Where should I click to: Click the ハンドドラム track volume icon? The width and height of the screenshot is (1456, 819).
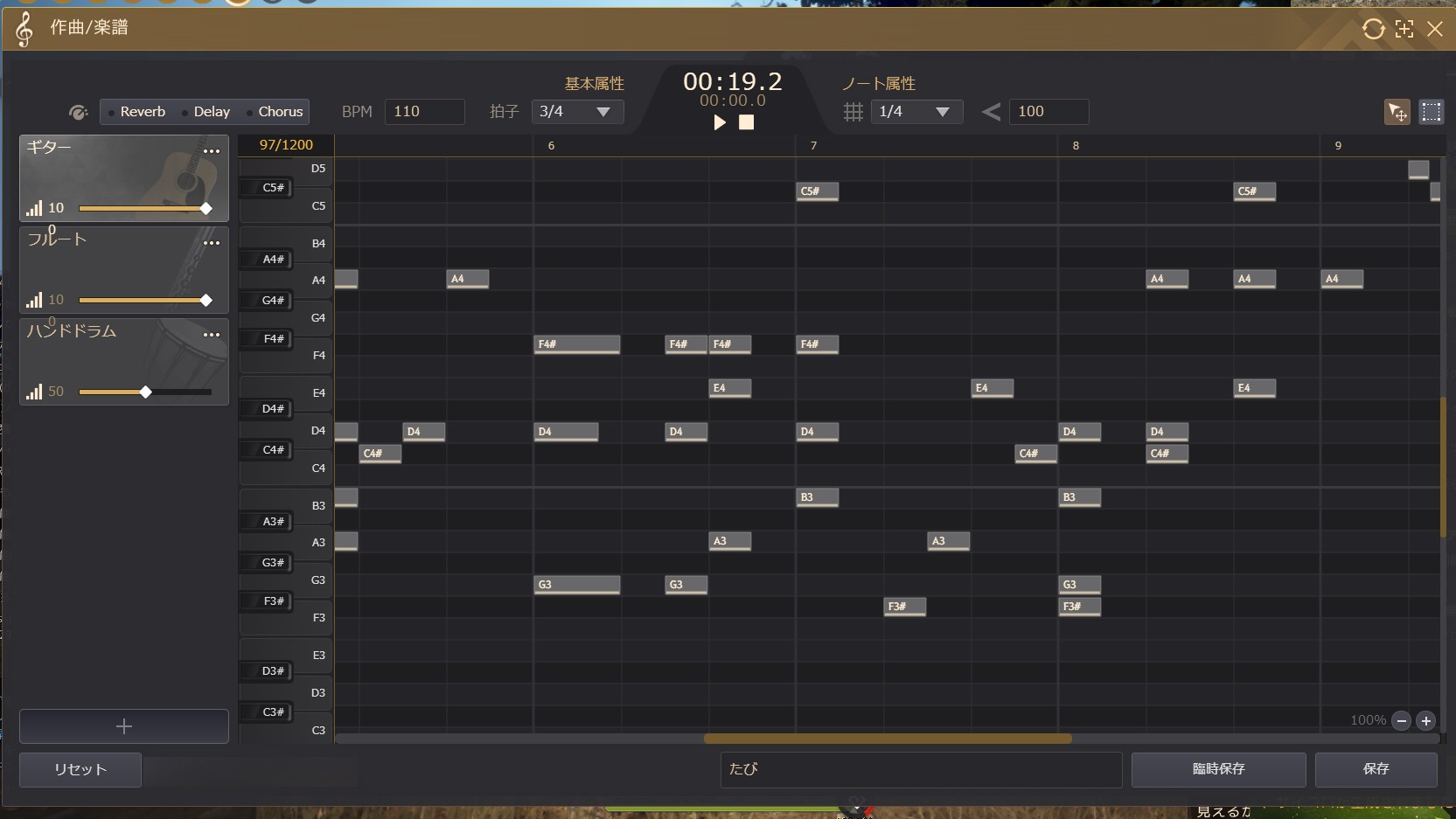[x=34, y=392]
